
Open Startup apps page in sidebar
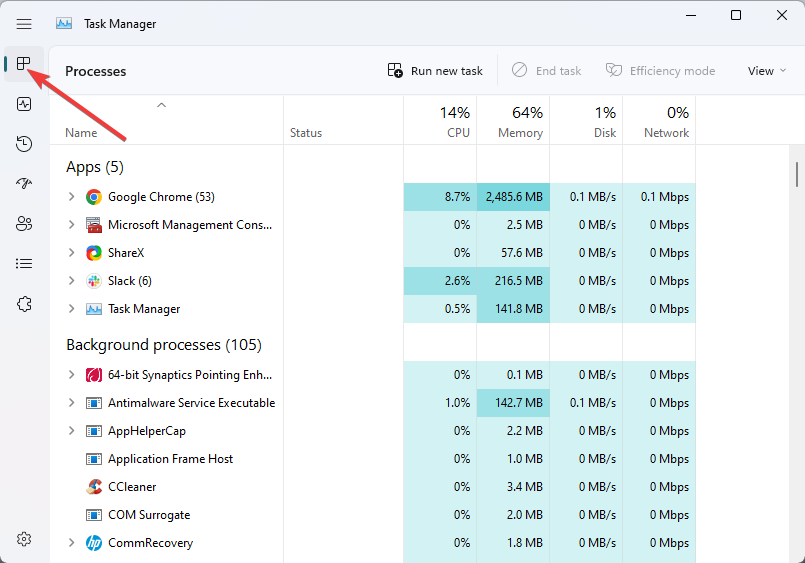pyautogui.click(x=24, y=183)
